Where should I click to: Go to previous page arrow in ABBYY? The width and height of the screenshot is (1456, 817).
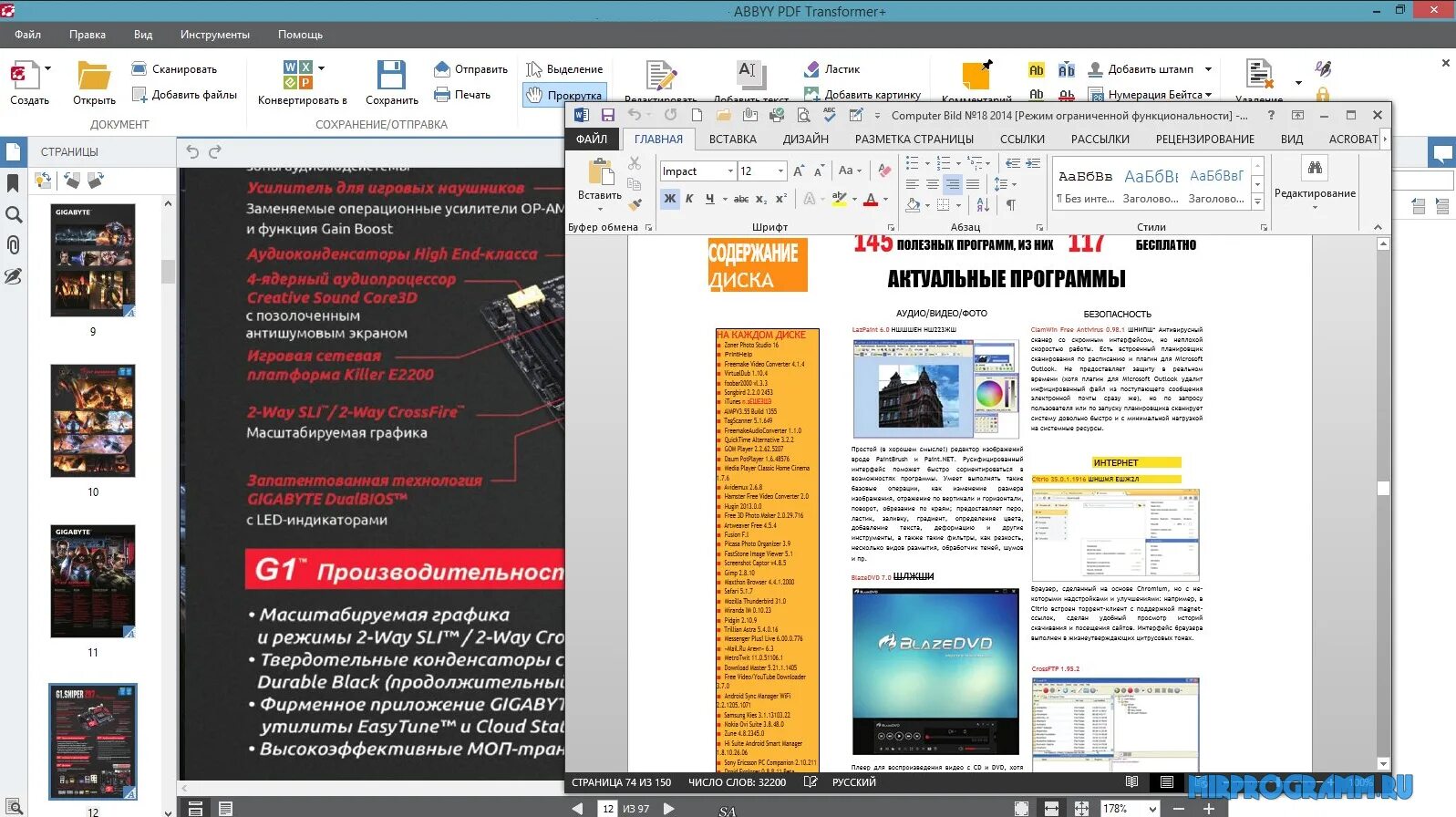coord(577,809)
